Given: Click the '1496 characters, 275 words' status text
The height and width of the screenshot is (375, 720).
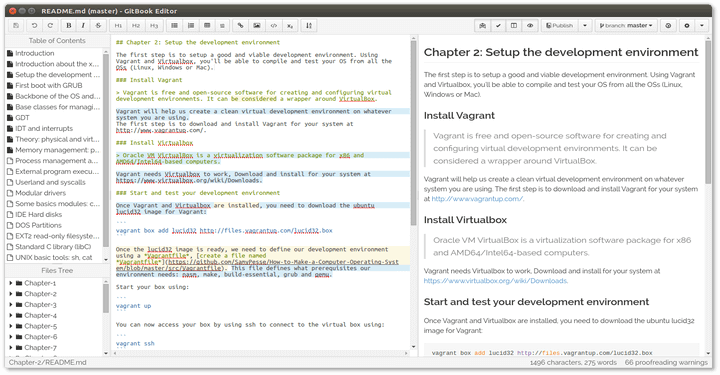Looking at the screenshot, I should (574, 363).
